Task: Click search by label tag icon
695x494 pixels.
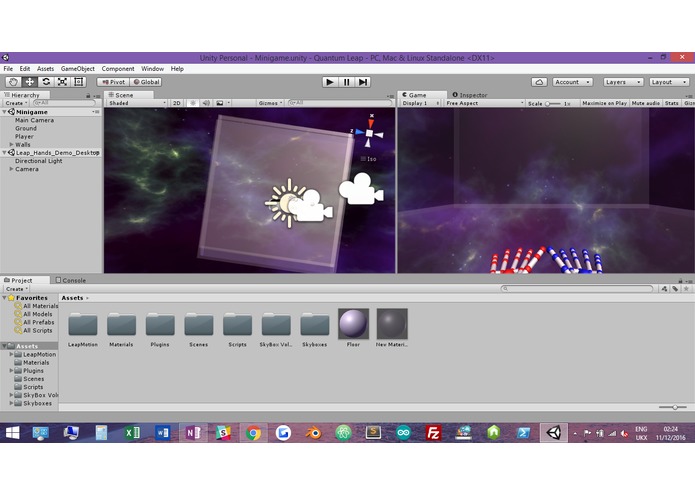Action: 675,288
